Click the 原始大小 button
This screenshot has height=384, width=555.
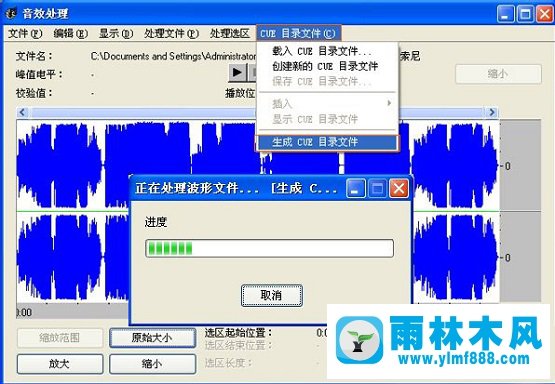[152, 338]
